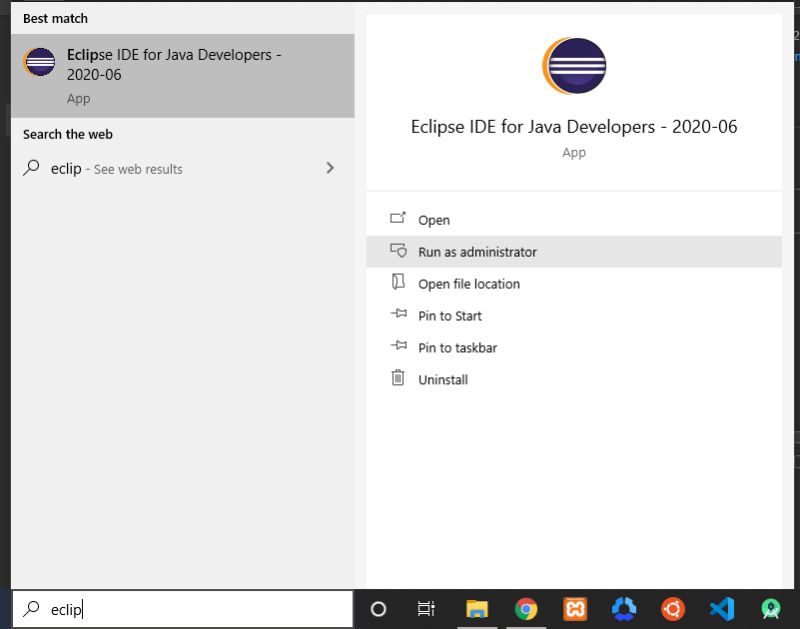Image resolution: width=800 pixels, height=629 pixels.
Task: Click the Uninstall trash icon
Action: coord(397,379)
